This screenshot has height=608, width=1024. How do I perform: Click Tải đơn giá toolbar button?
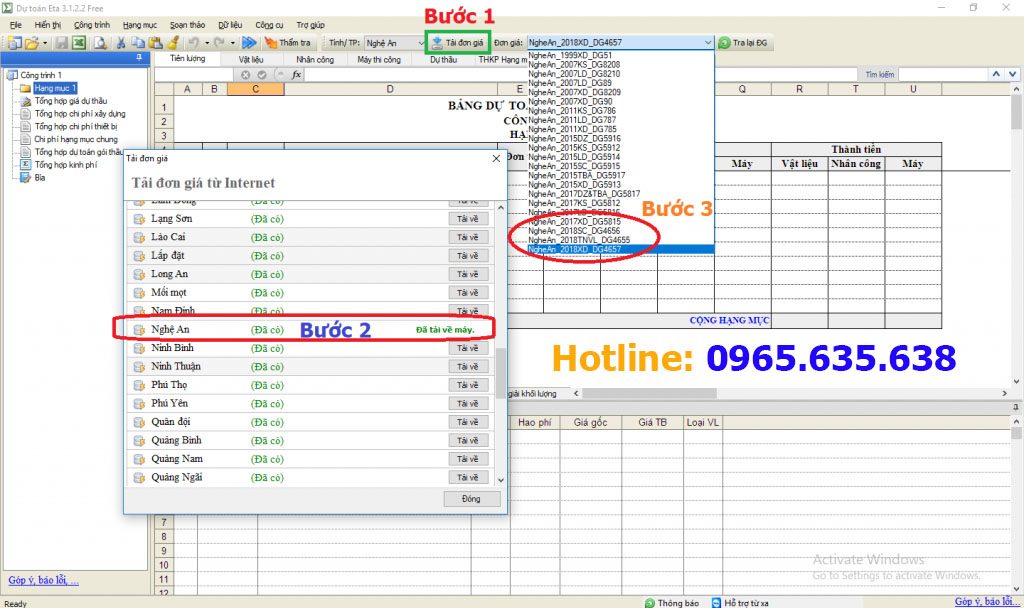[458, 43]
